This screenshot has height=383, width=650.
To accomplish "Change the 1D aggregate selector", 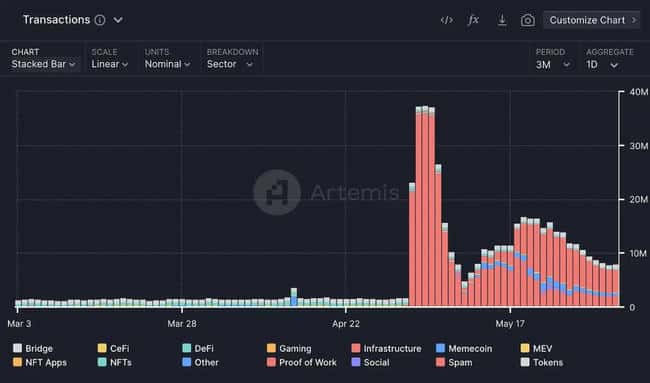I will [x=603, y=65].
